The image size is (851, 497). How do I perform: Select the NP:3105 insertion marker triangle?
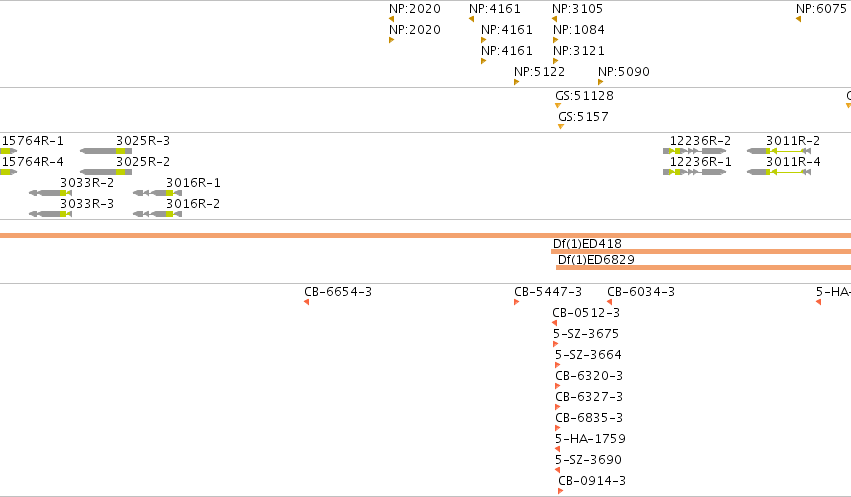click(x=554, y=19)
